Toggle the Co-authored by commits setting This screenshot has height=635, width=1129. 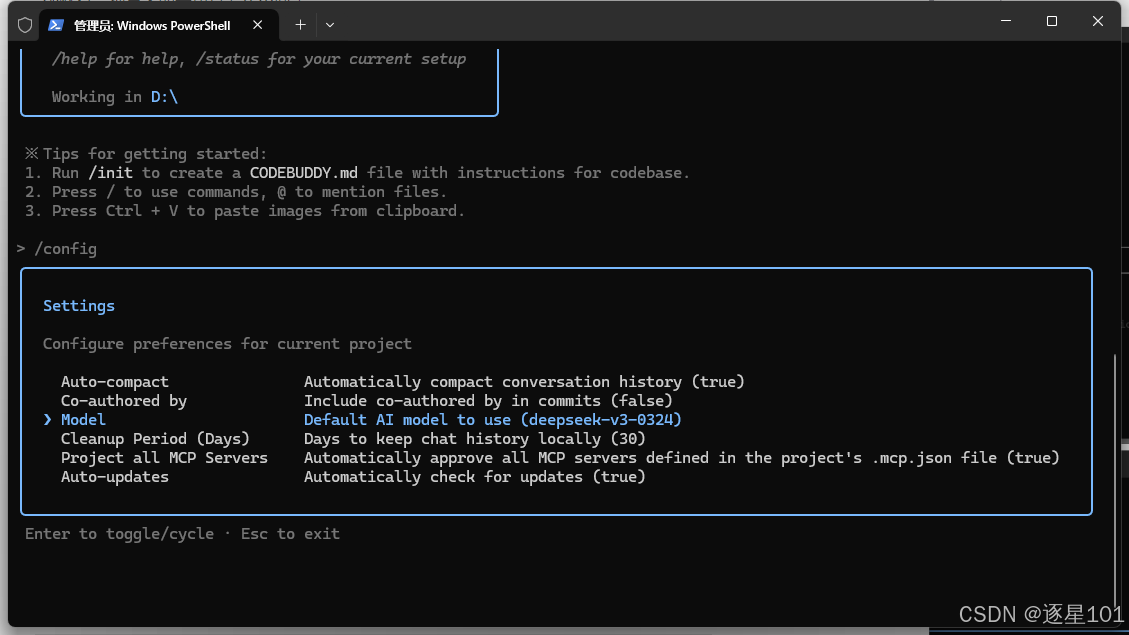click(123, 400)
